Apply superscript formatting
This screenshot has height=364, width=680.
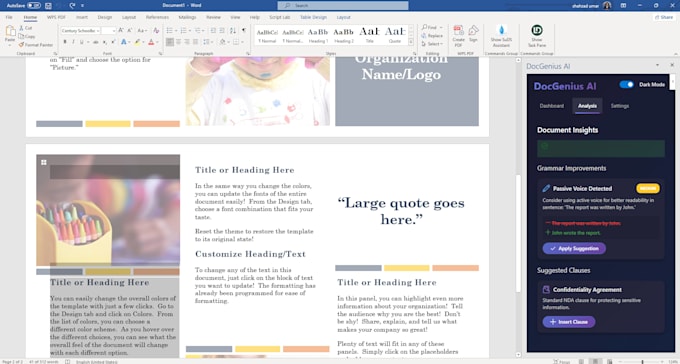coord(114,42)
